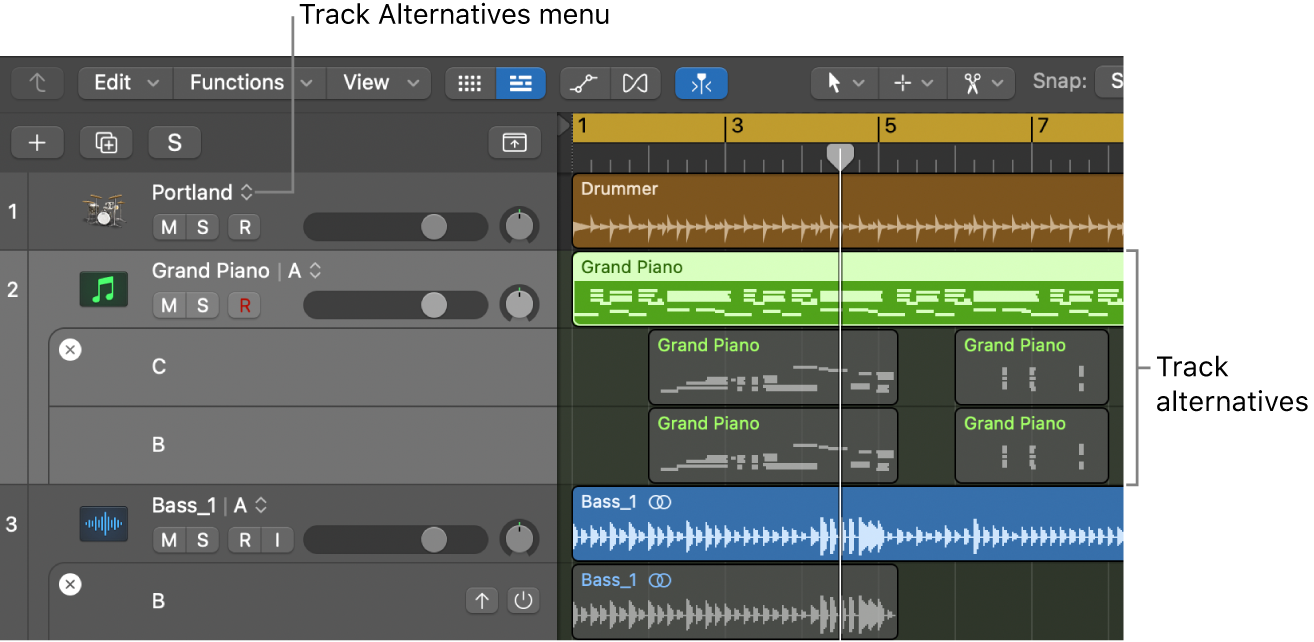Viewport: 1314px width, 642px height.
Task: Select track number 3 header
Action: [13, 524]
